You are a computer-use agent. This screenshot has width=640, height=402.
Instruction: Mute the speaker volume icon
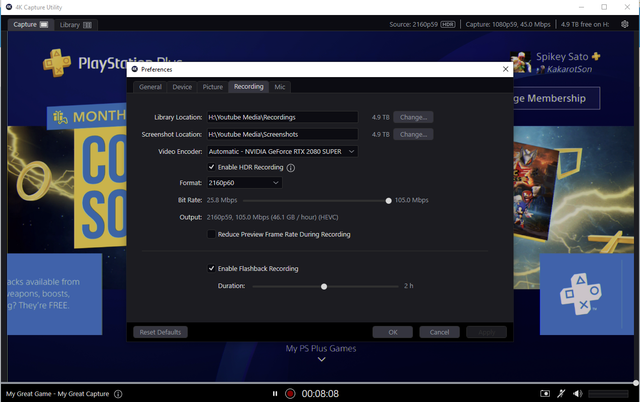click(x=578, y=394)
